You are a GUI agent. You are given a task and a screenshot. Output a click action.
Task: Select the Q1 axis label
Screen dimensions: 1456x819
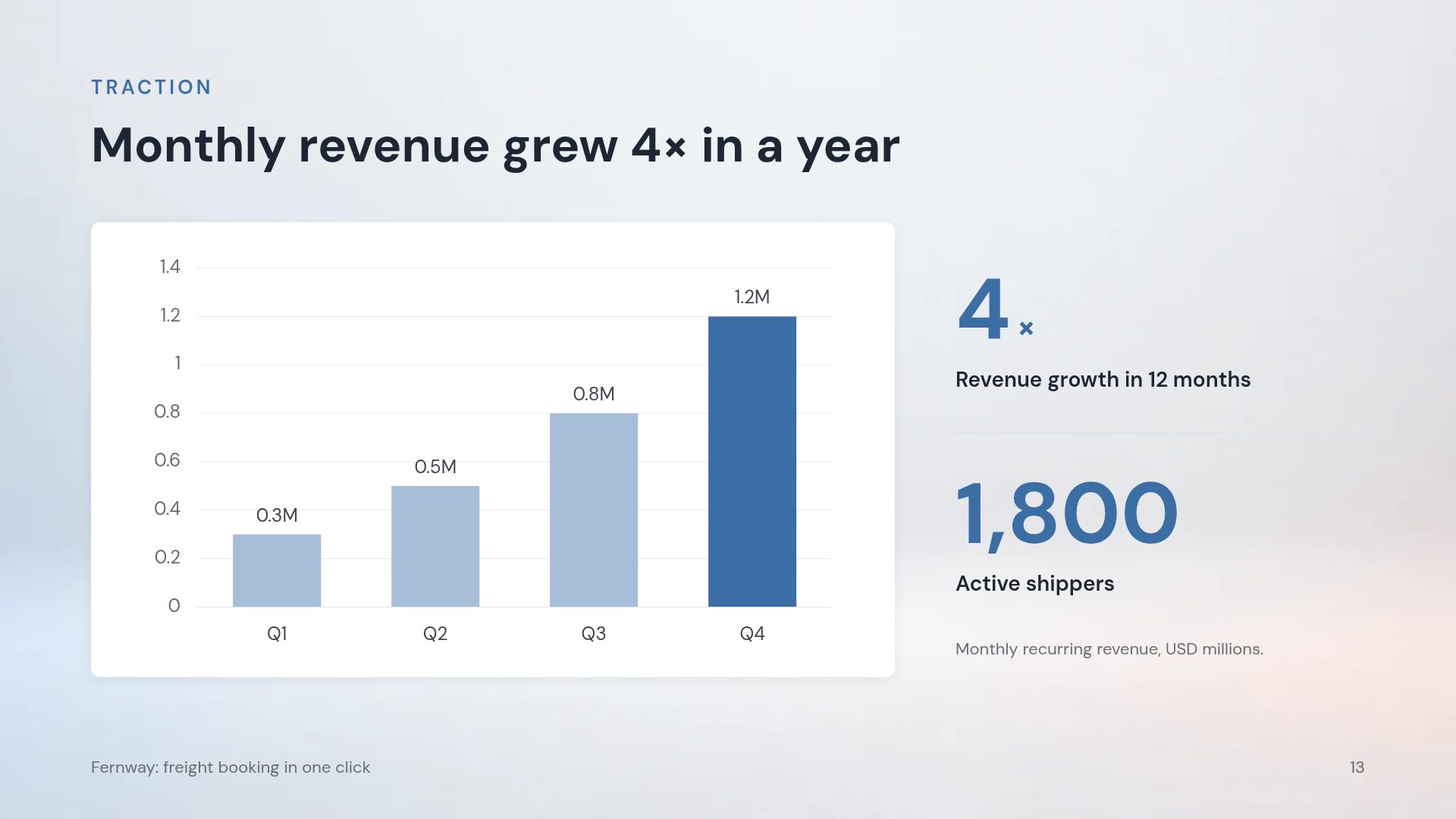277,633
